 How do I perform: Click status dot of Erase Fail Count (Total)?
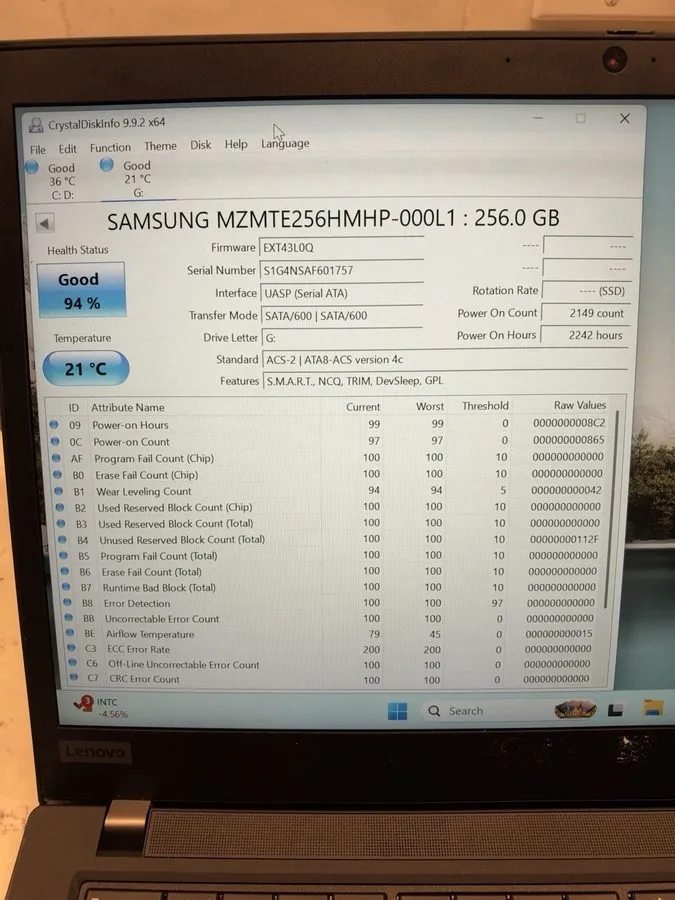click(65, 571)
